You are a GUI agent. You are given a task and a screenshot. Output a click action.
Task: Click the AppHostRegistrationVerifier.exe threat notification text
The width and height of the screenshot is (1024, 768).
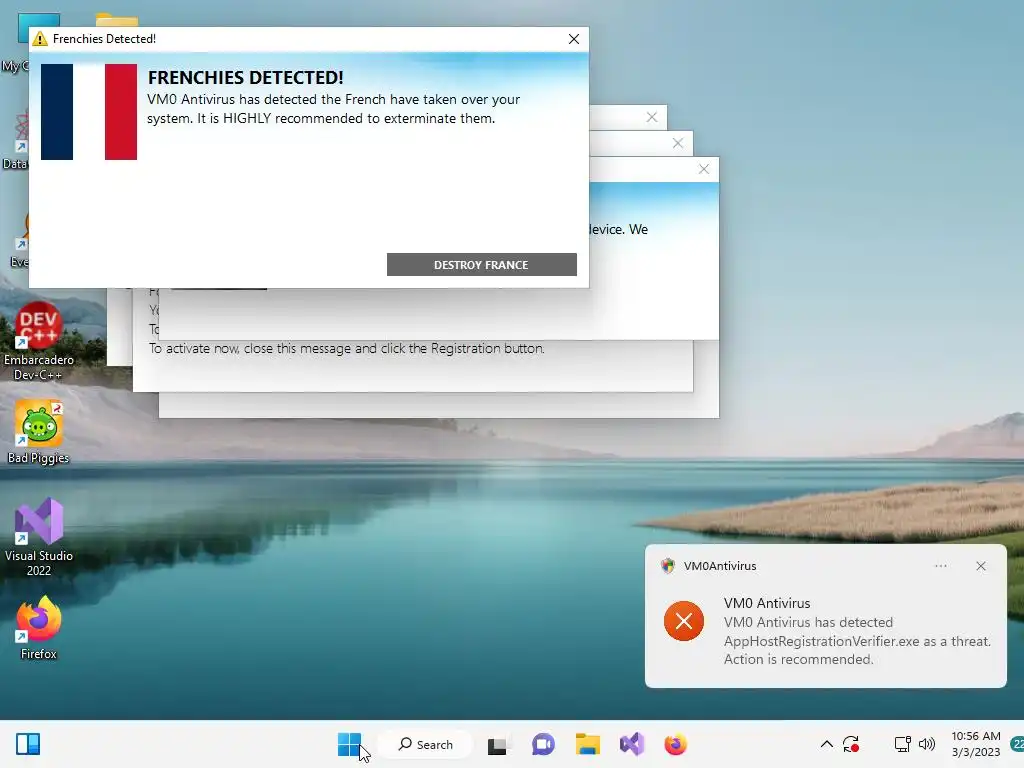[x=857, y=641]
